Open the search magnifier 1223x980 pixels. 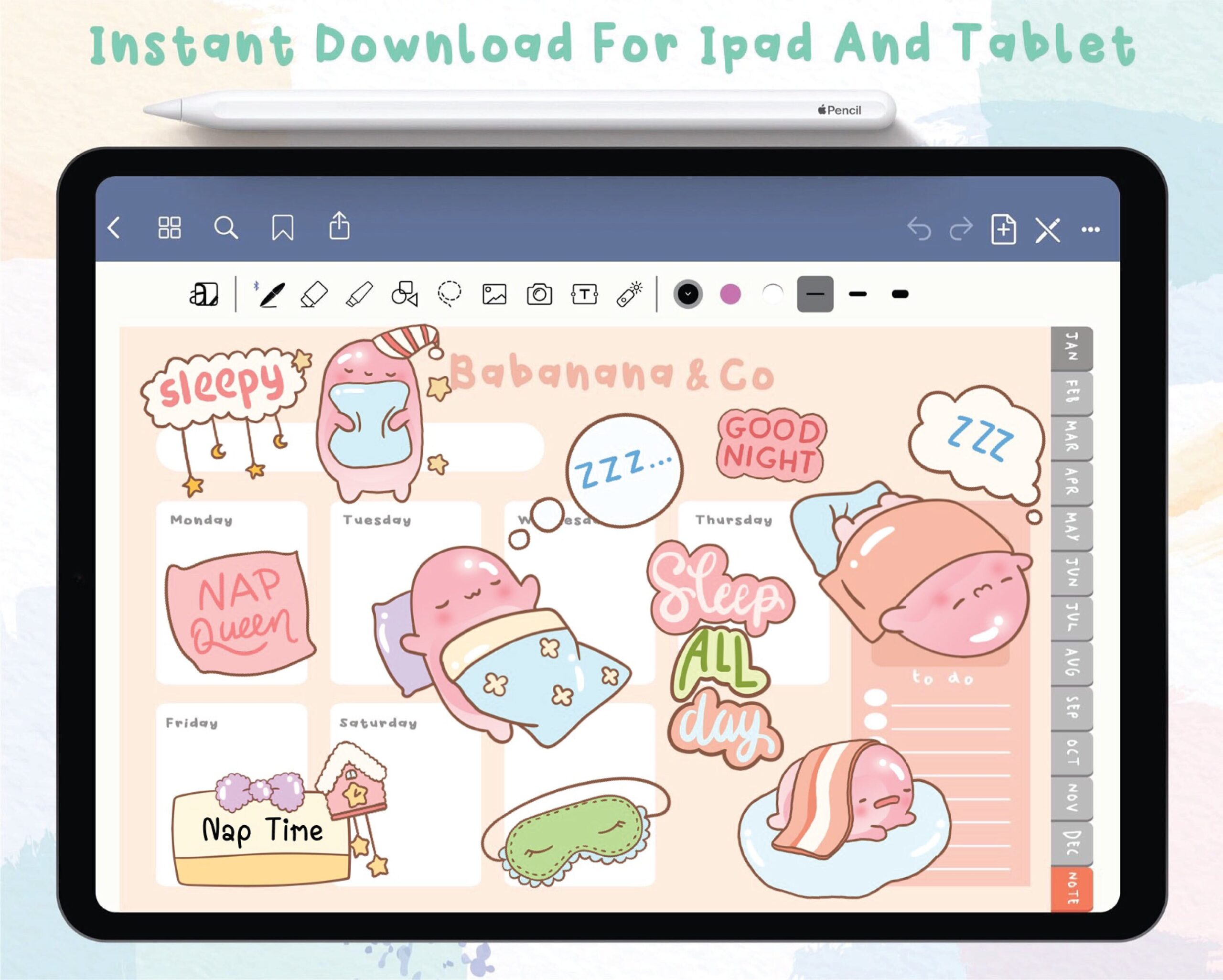226,227
